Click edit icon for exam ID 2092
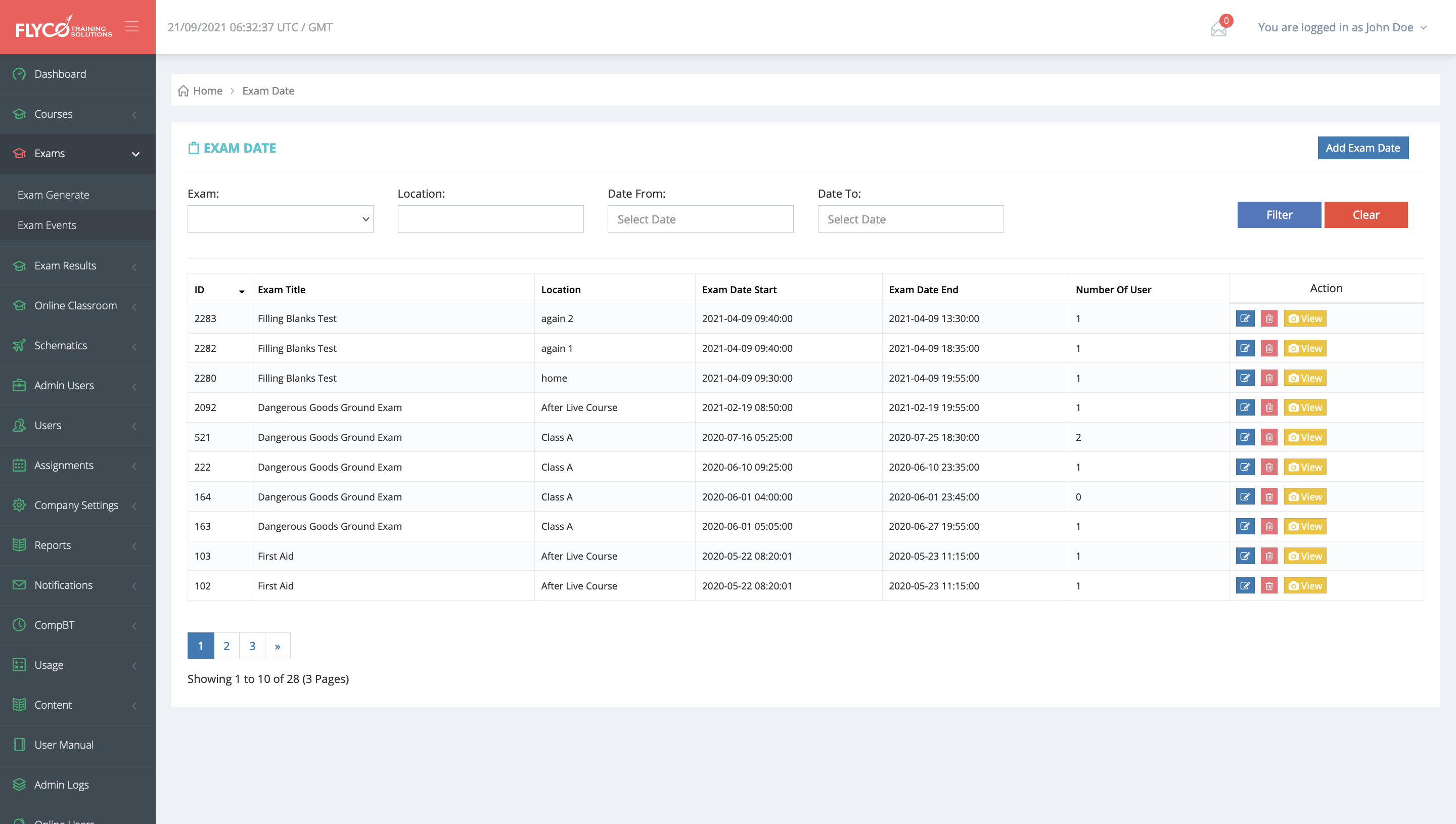Screen dimensions: 1456x824 pos(1245,407)
